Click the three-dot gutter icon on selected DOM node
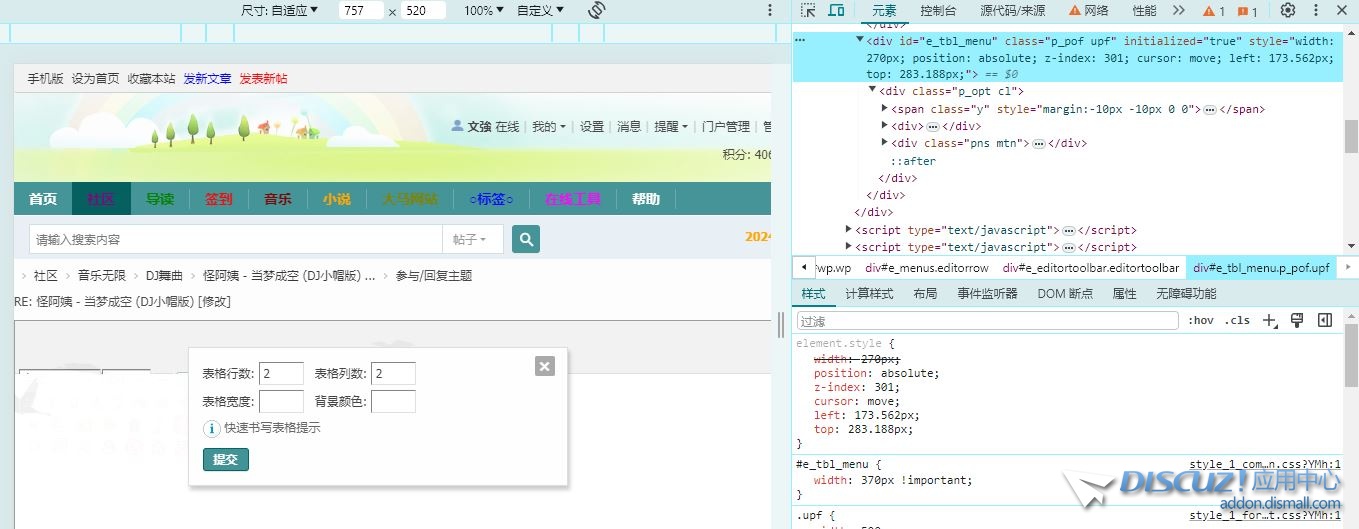Viewport: 1359px width, 529px height. (x=800, y=42)
